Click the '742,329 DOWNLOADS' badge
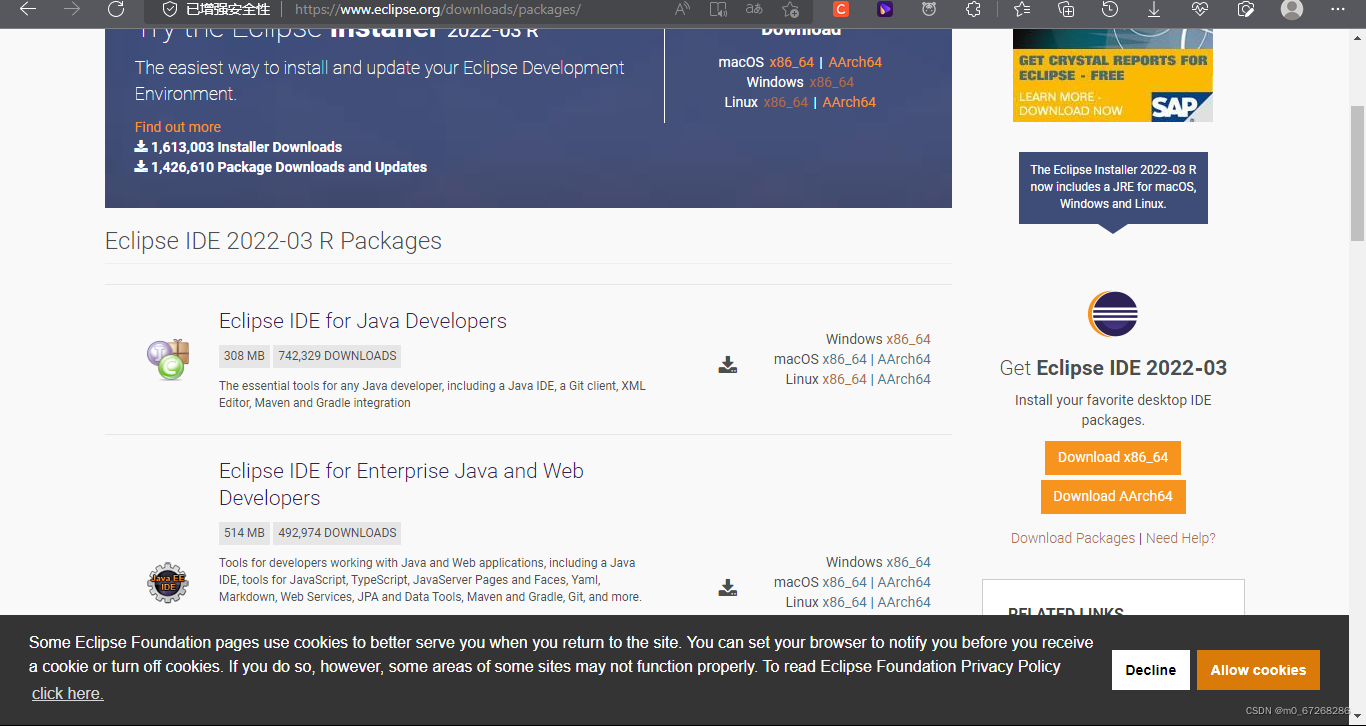This screenshot has height=726, width=1366. (337, 356)
